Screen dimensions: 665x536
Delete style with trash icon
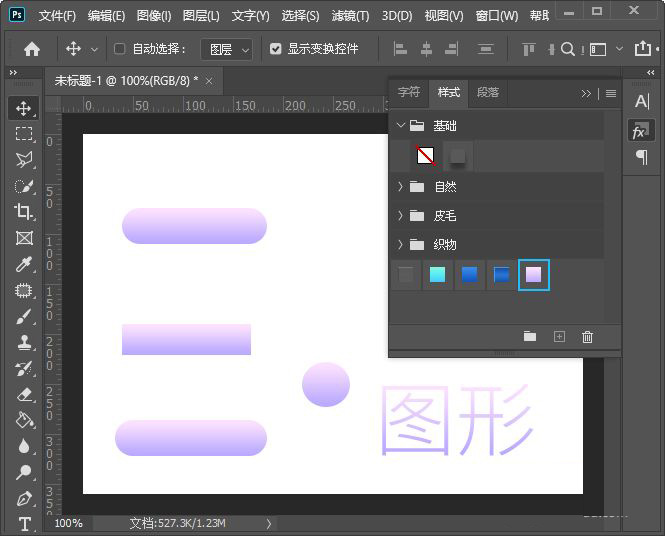(587, 337)
